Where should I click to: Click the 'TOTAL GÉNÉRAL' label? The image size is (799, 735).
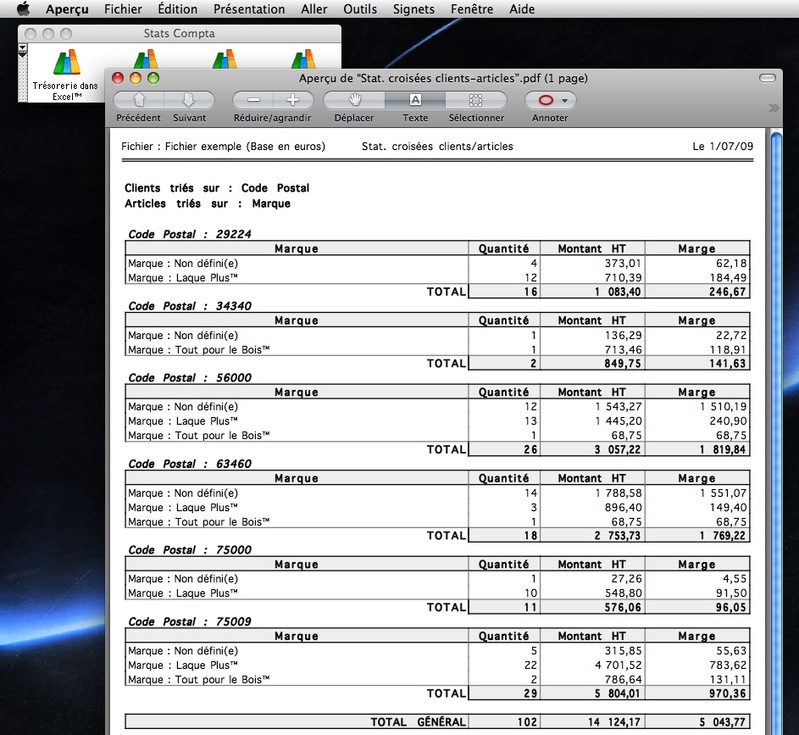pos(418,722)
